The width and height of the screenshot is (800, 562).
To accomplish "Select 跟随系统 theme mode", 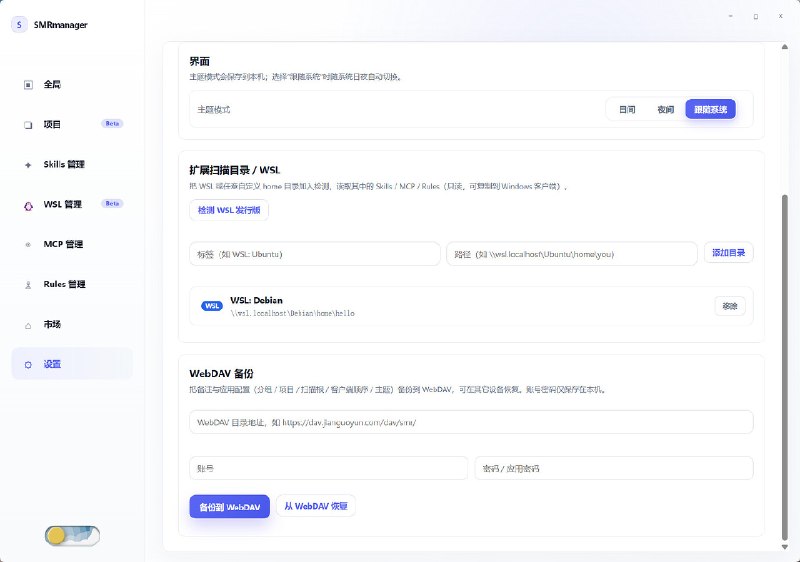I will coord(710,109).
